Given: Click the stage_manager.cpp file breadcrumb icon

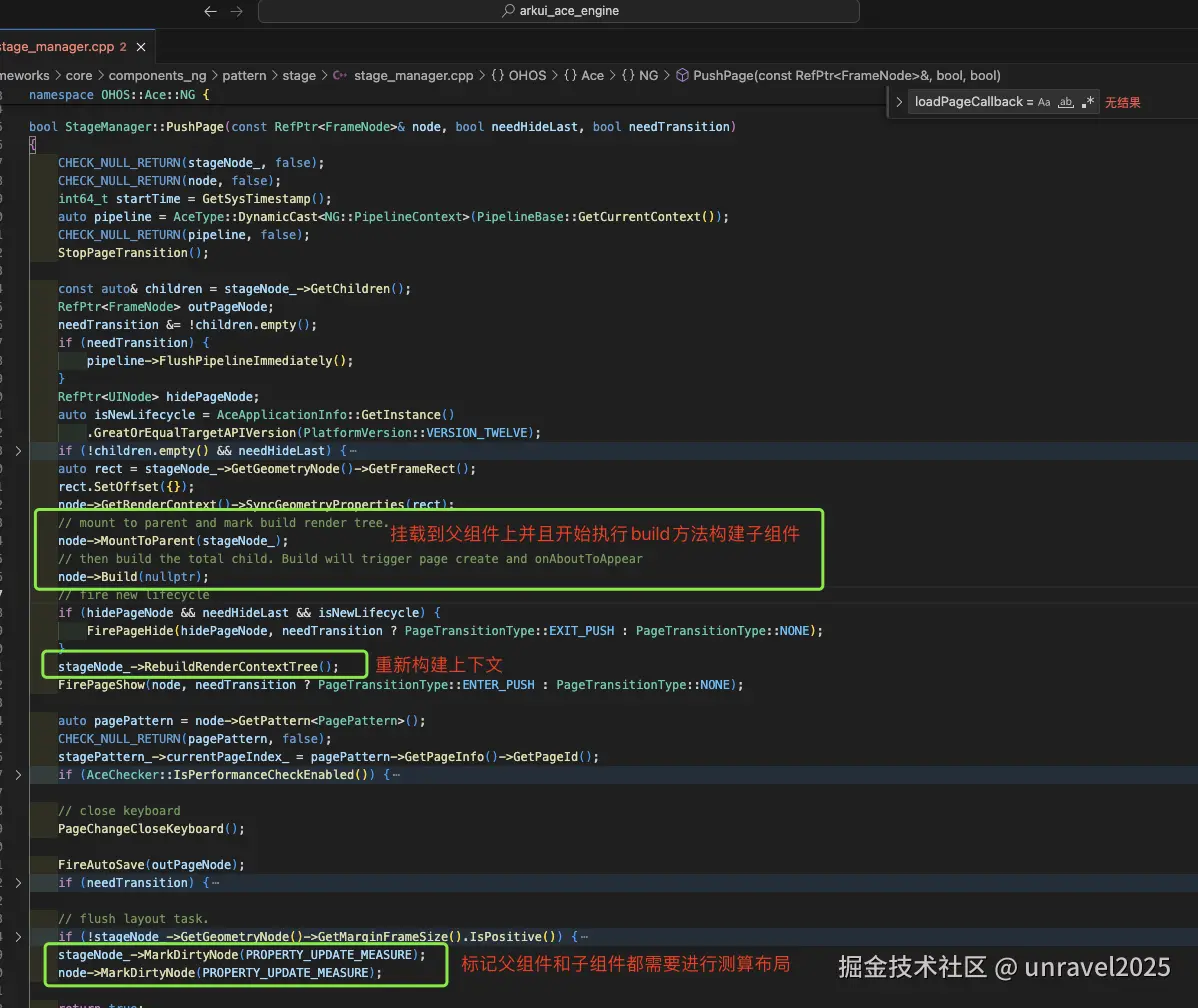Looking at the screenshot, I should pos(340,76).
